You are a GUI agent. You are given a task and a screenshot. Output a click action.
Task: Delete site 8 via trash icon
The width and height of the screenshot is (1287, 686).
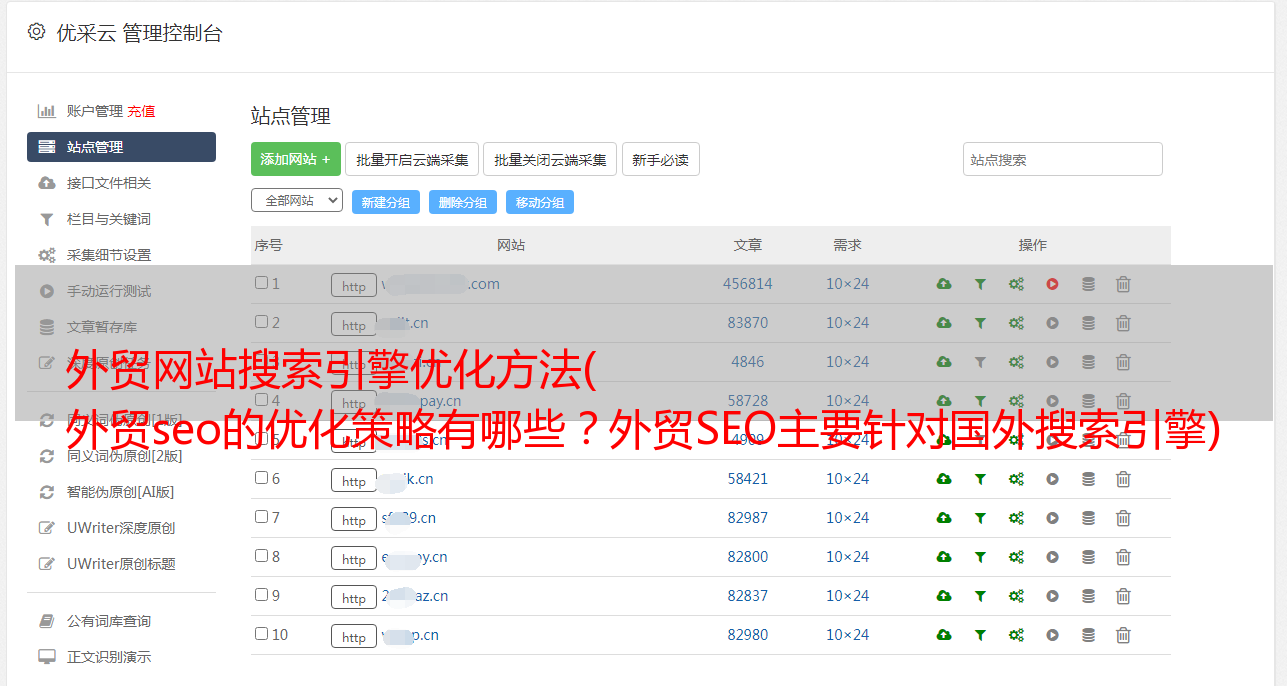(1123, 557)
